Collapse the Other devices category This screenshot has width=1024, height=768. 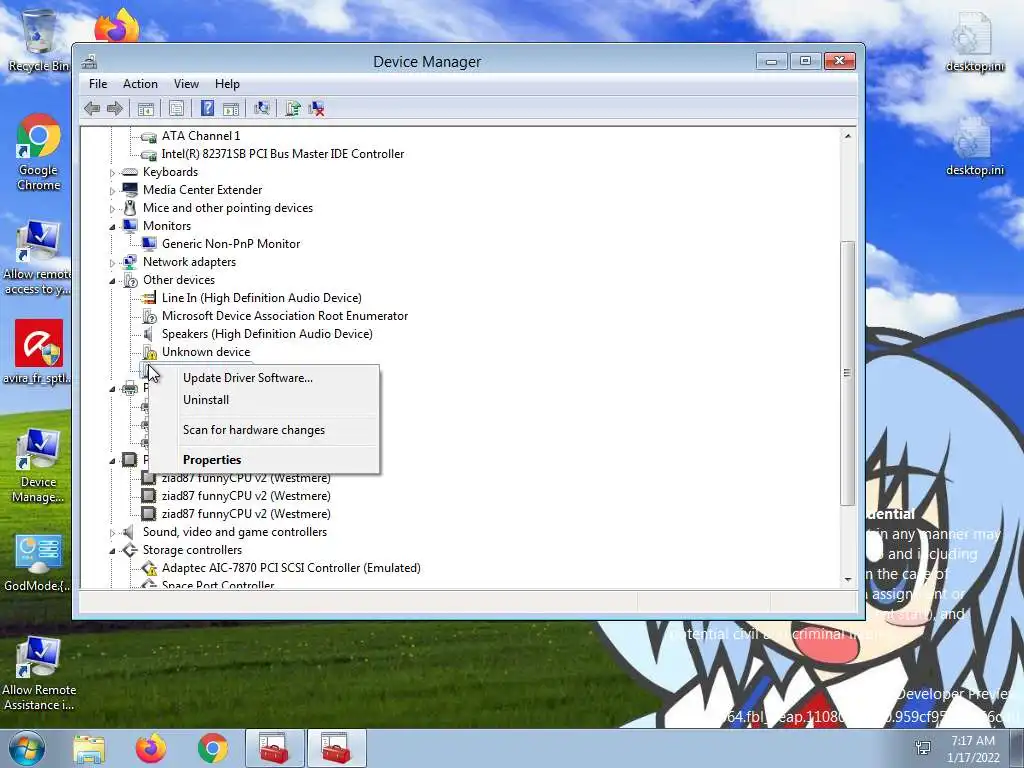[112, 281]
